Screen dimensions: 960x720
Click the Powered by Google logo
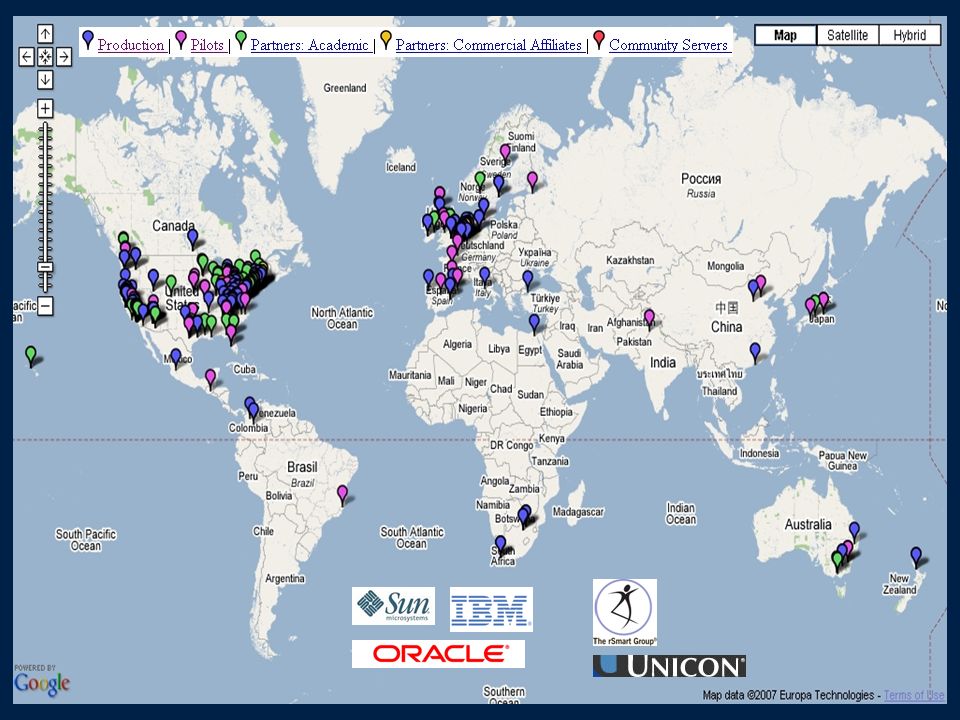(x=42, y=681)
